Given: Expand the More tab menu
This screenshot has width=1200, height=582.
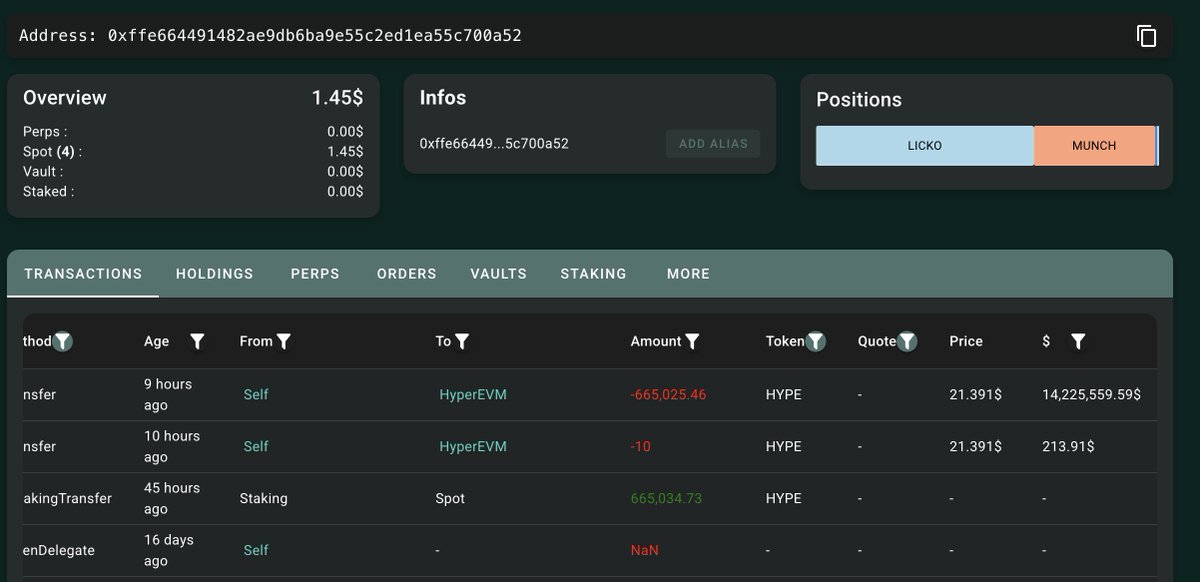Looking at the screenshot, I should tap(688, 274).
